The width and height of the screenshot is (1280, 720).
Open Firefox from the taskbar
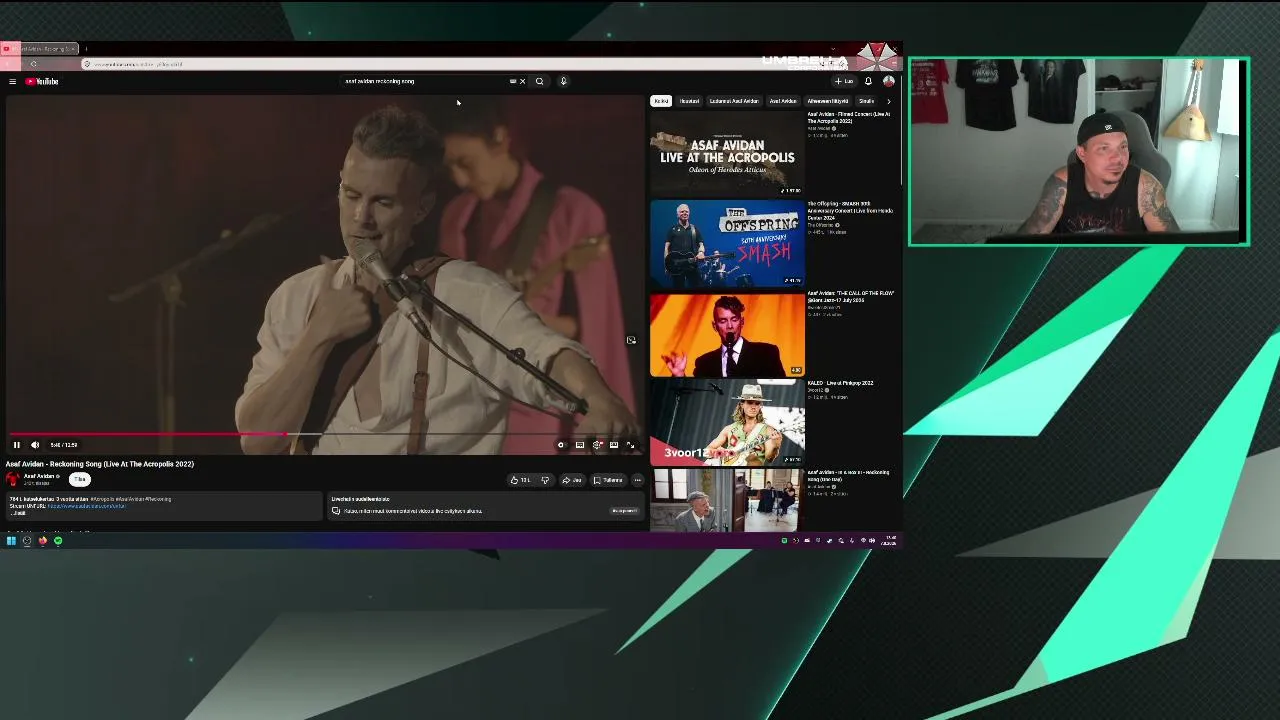click(x=43, y=541)
